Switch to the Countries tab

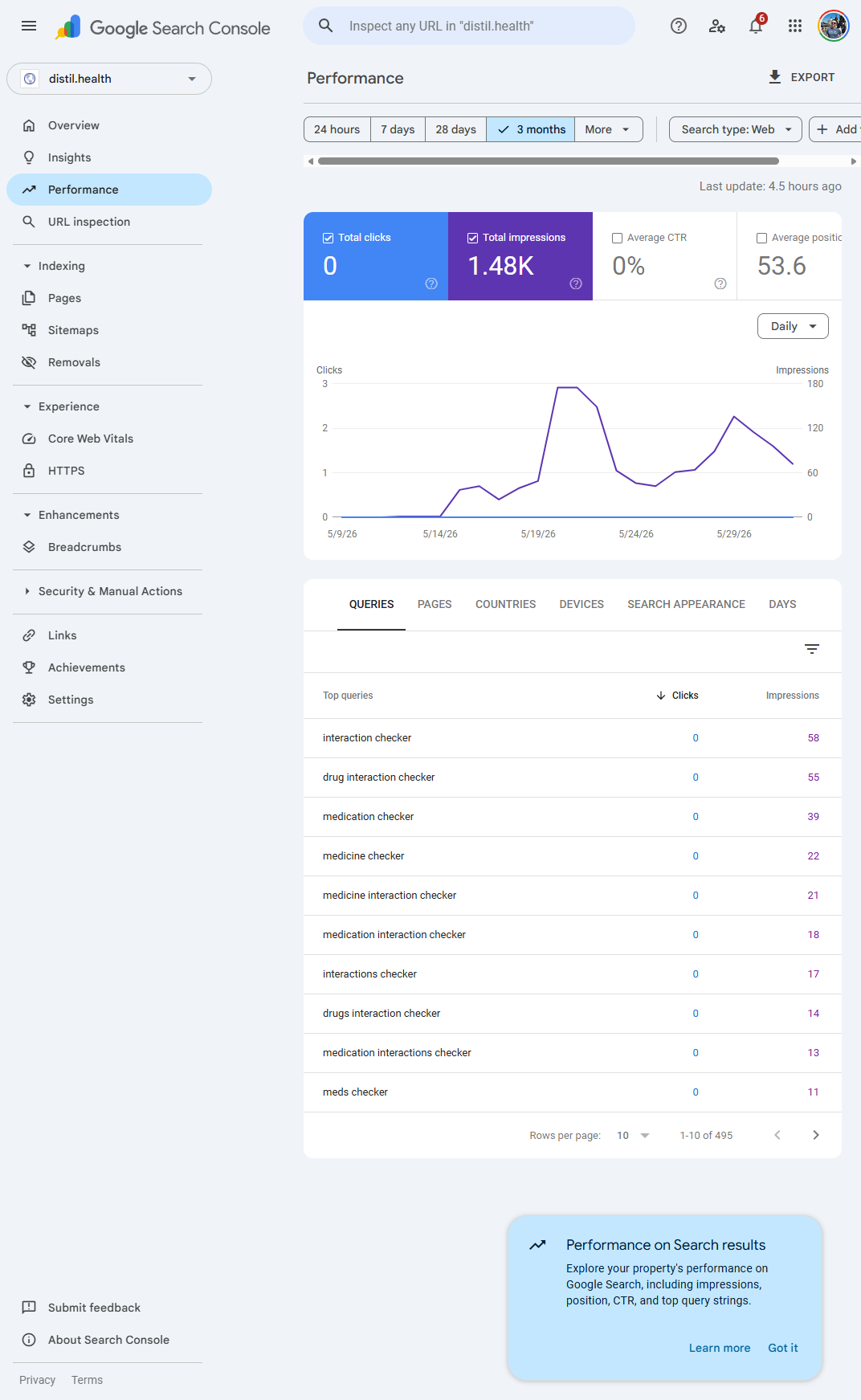[505, 604]
